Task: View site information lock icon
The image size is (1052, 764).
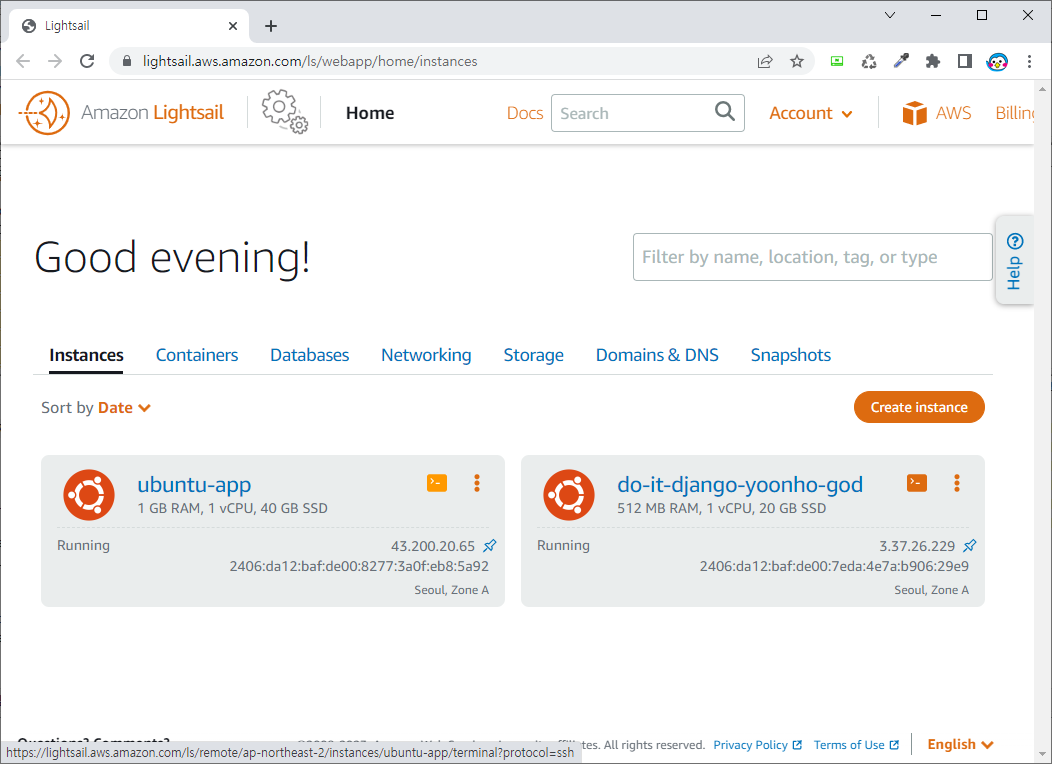Action: (127, 61)
